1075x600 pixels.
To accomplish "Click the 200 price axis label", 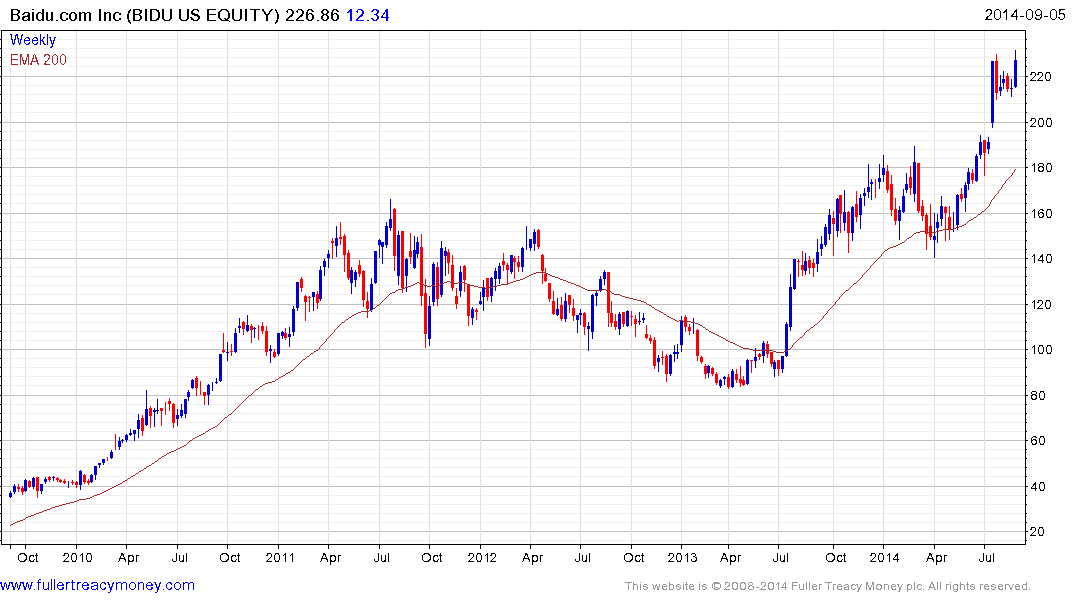I will pos(1041,123).
